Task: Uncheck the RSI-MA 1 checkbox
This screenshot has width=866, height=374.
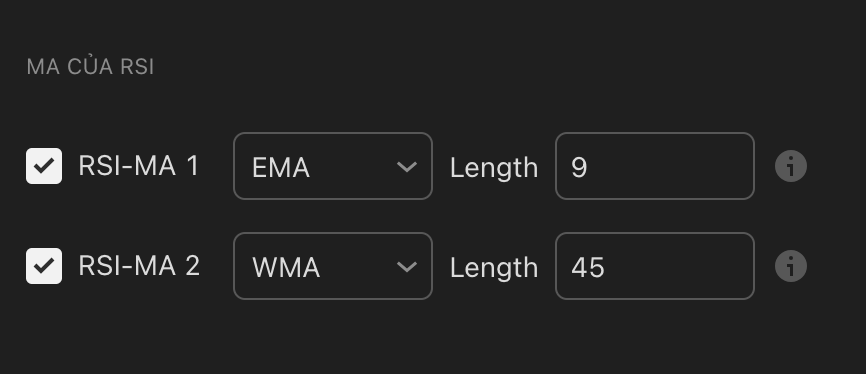Action: click(x=44, y=166)
